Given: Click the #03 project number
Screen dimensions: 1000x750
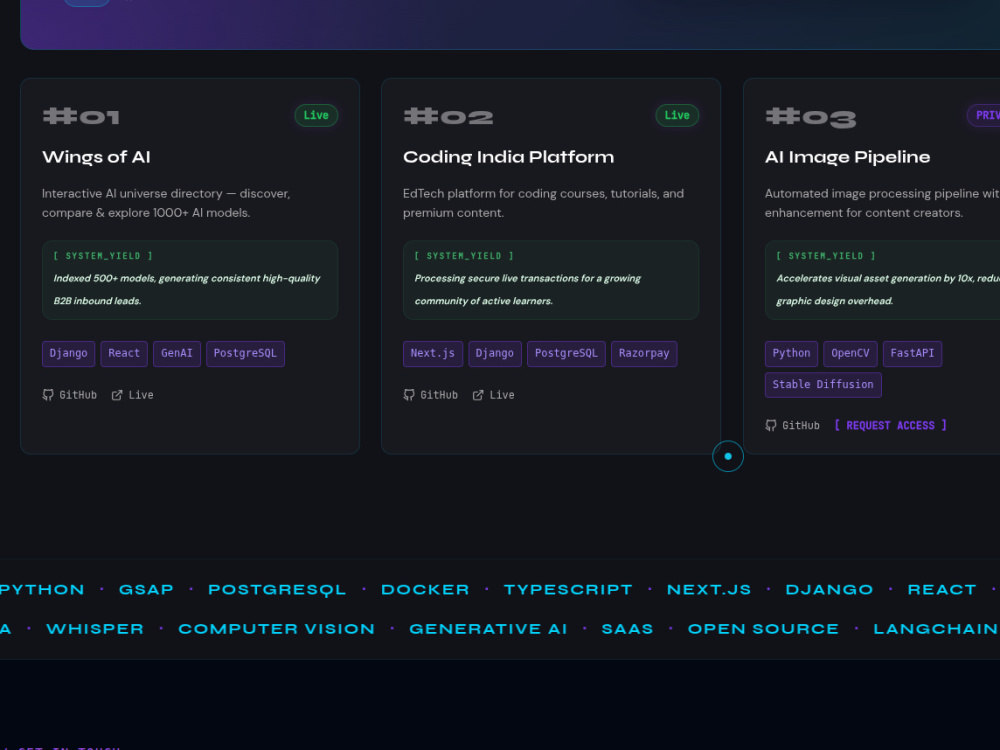Looking at the screenshot, I should tap(811, 117).
